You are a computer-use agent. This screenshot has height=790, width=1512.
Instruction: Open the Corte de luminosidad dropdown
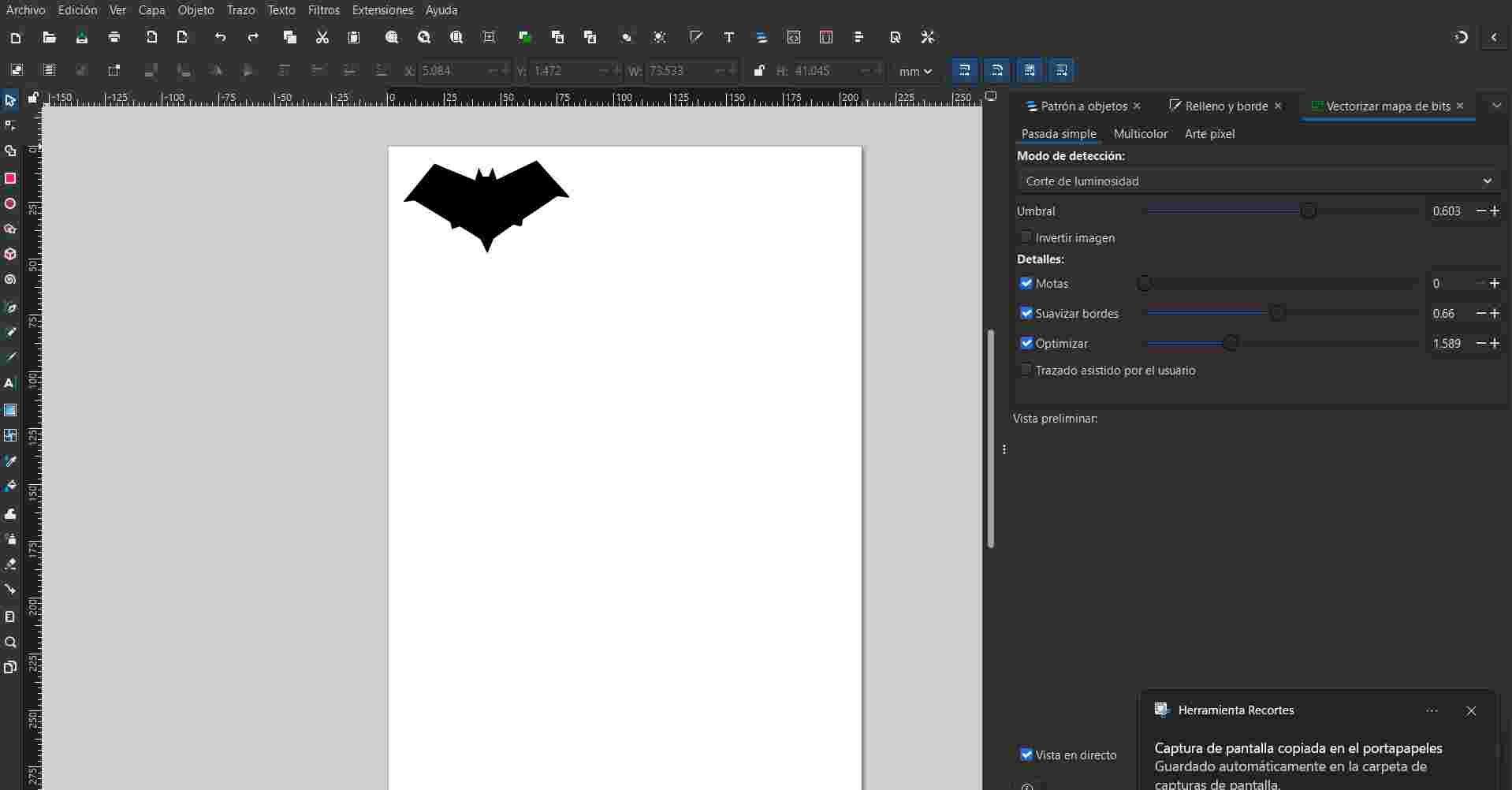coord(1258,181)
